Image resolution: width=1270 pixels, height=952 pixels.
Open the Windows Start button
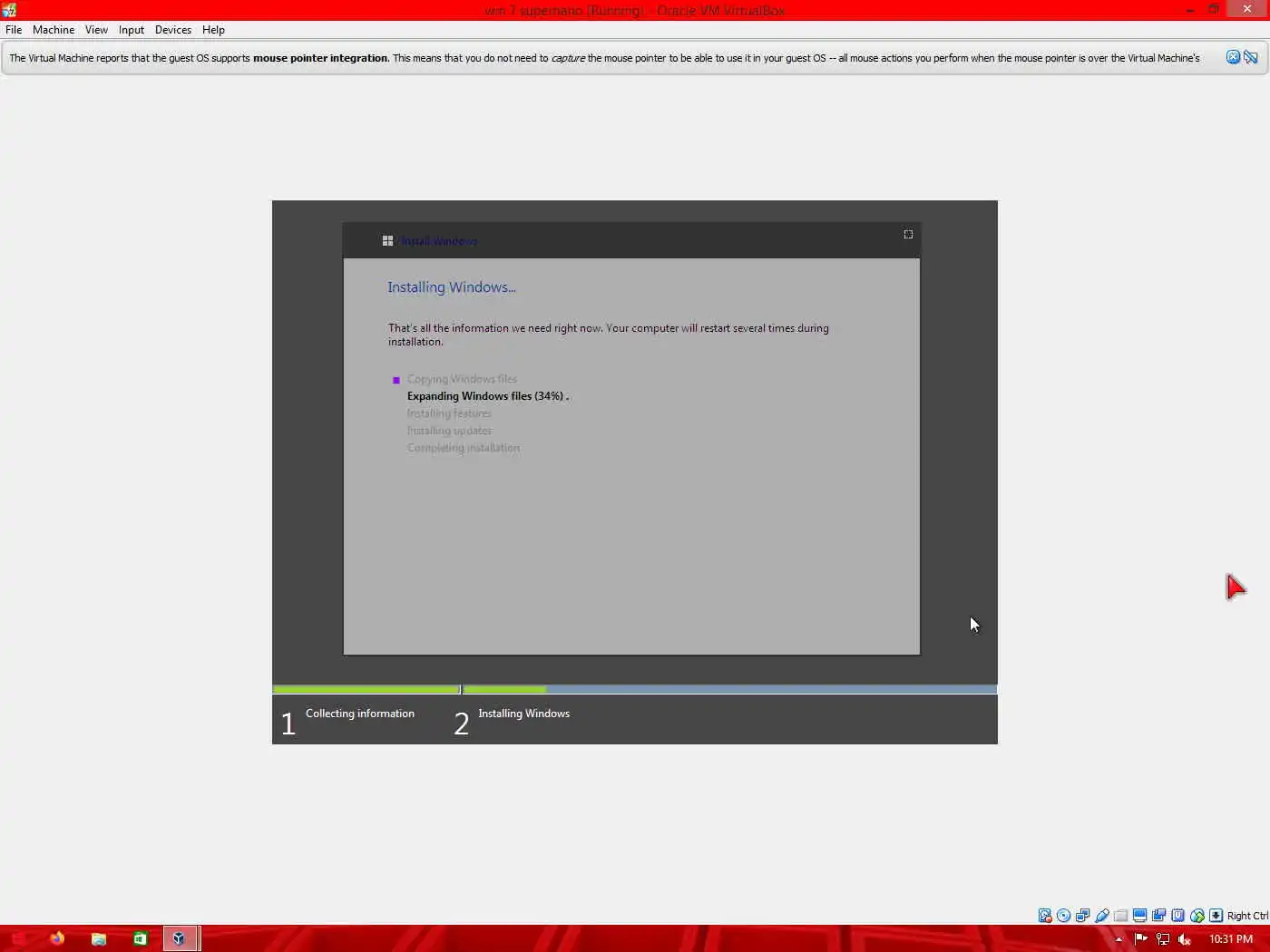pyautogui.click(x=18, y=938)
